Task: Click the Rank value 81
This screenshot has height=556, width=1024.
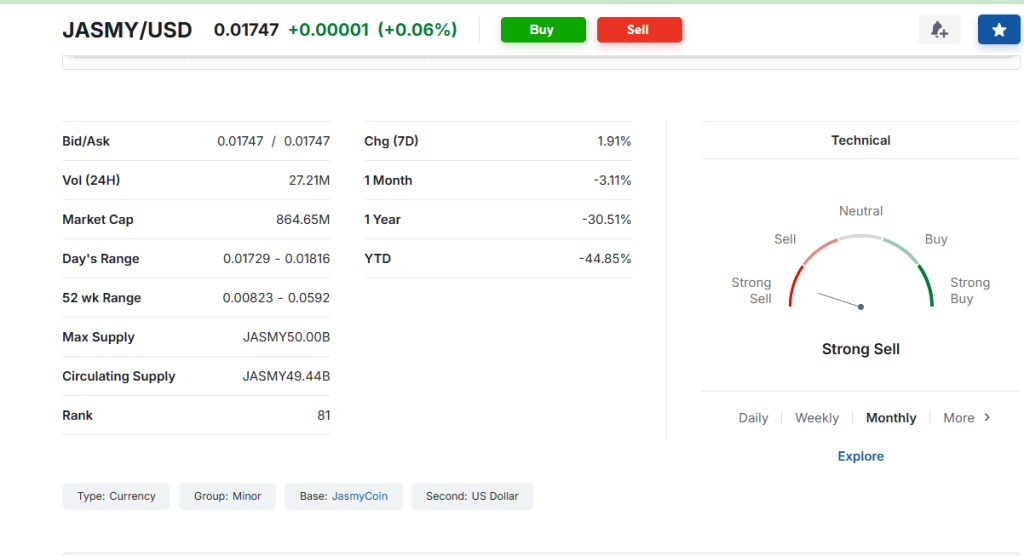Action: (x=323, y=416)
